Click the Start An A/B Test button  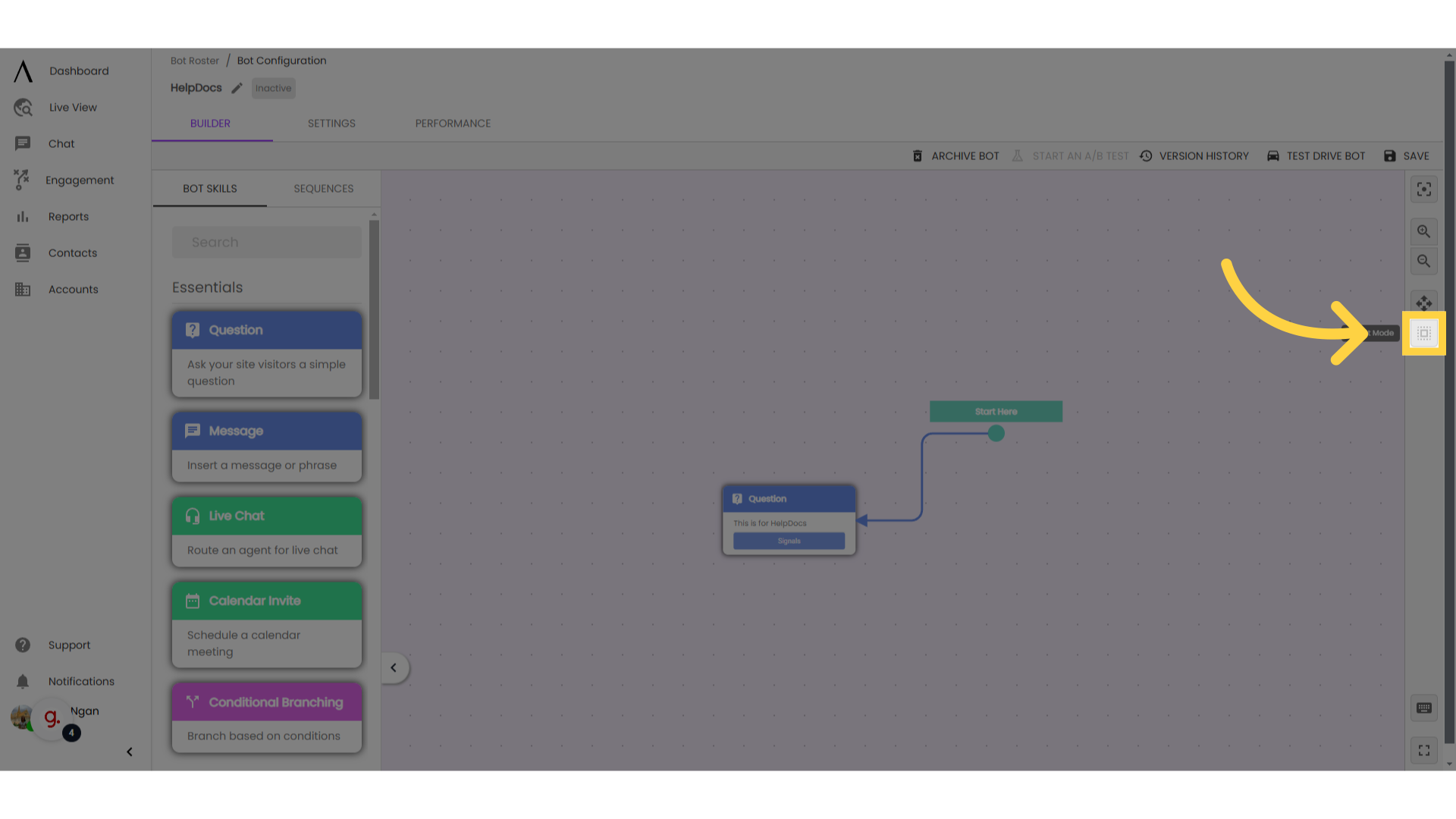[x=1072, y=156]
